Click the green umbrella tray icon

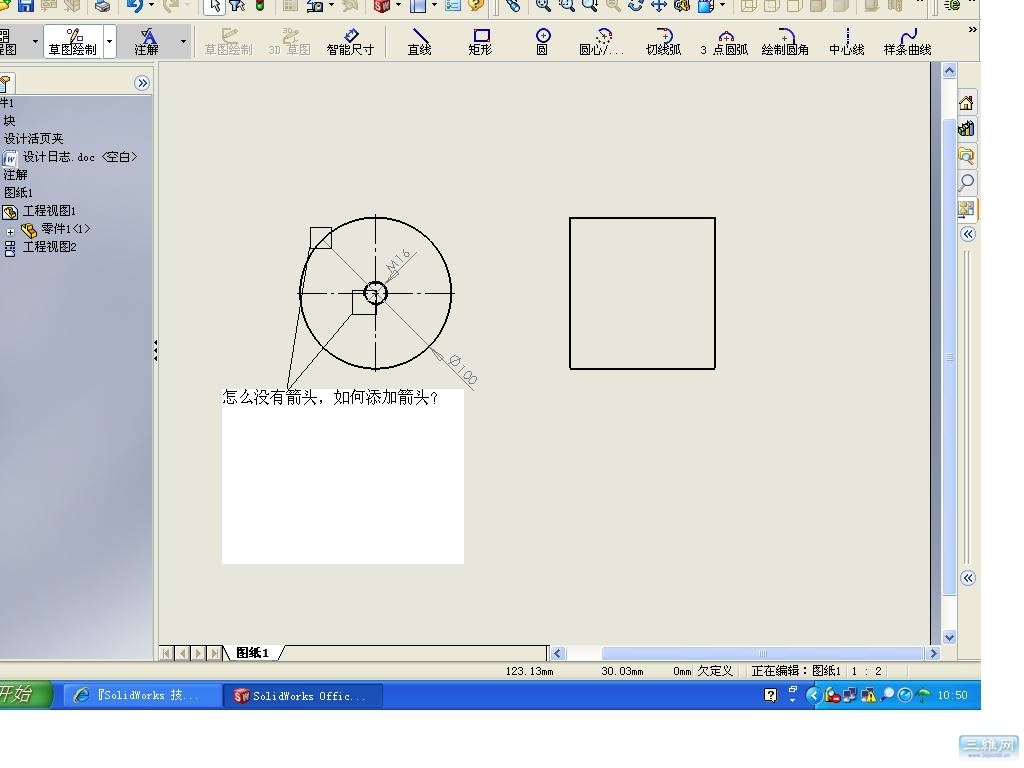(x=923, y=696)
